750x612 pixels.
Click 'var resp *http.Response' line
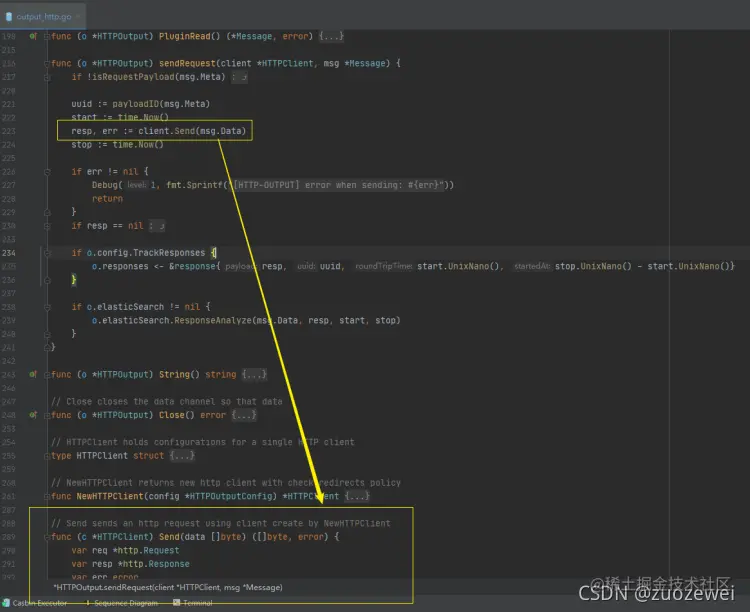130,564
